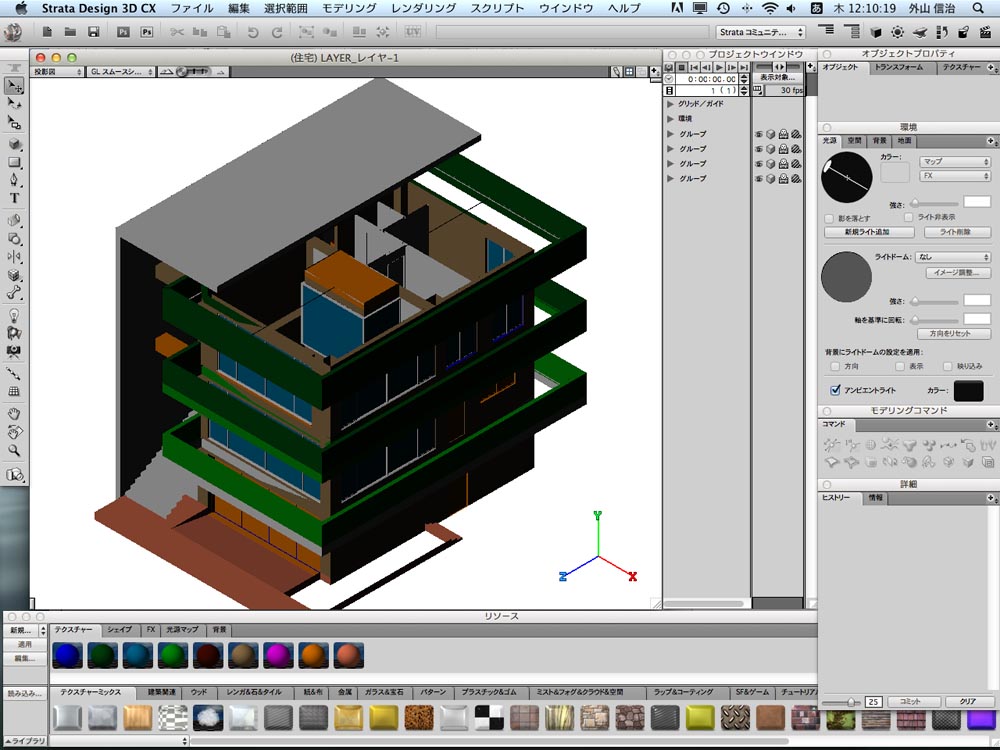Enable the 影を落とす checkbox
The width and height of the screenshot is (1000, 750).
829,218
